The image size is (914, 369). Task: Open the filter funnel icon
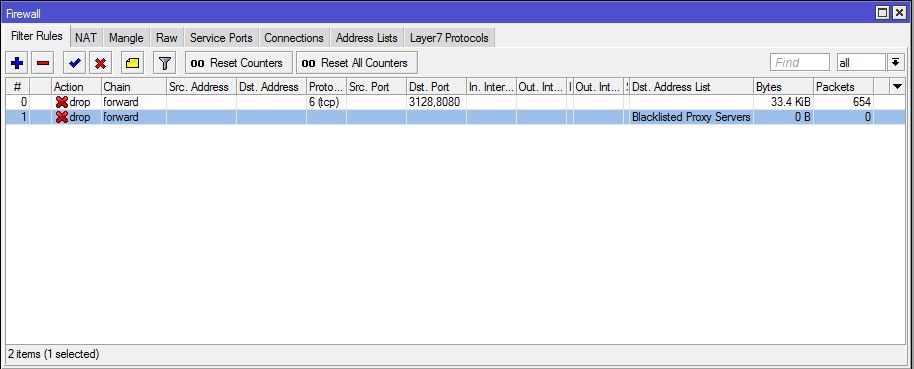coord(164,63)
